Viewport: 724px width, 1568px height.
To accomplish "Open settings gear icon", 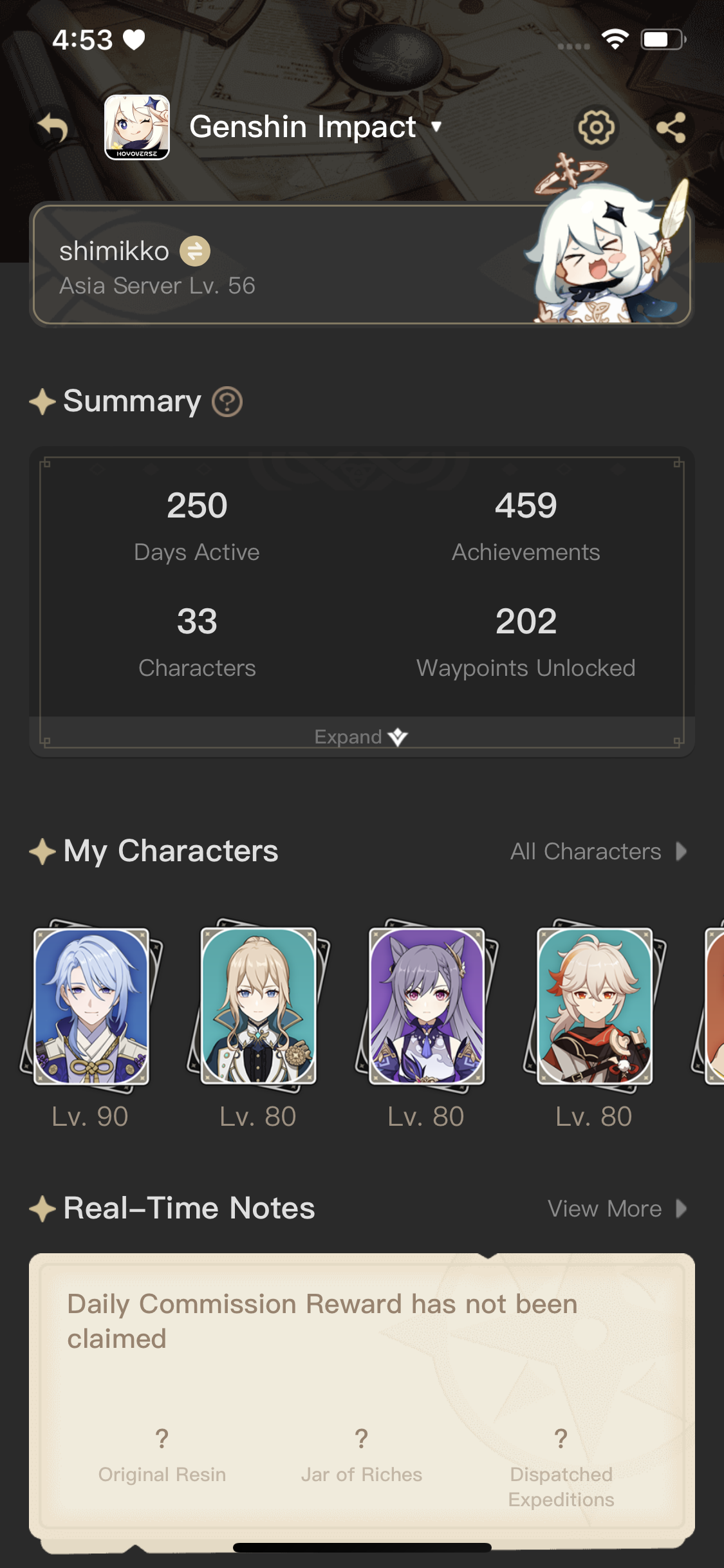I will 596,127.
